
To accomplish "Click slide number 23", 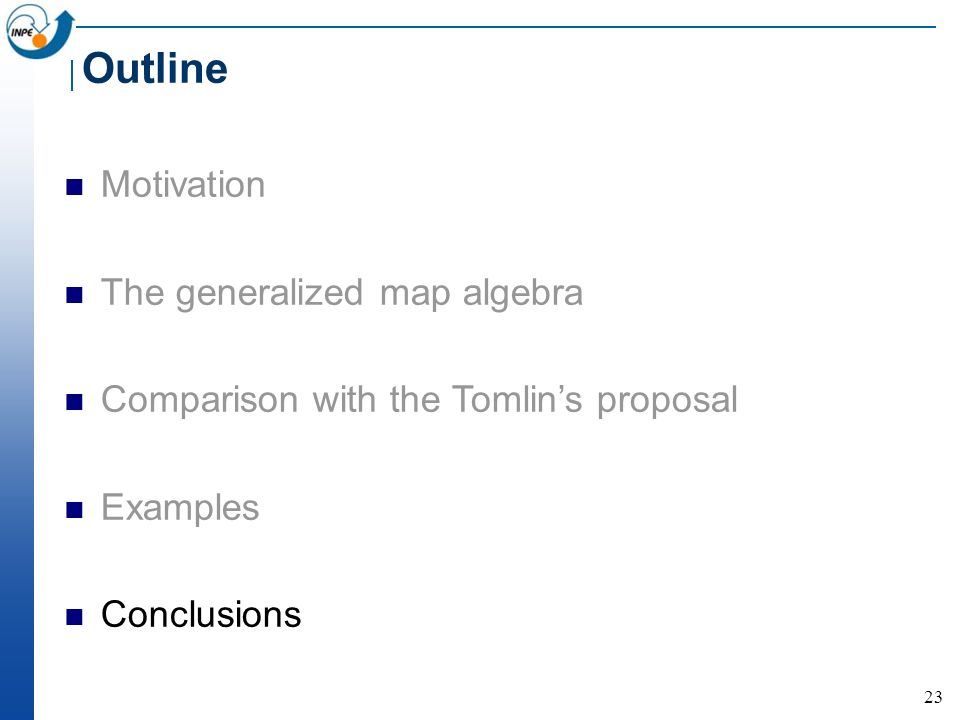I will click(932, 697).
